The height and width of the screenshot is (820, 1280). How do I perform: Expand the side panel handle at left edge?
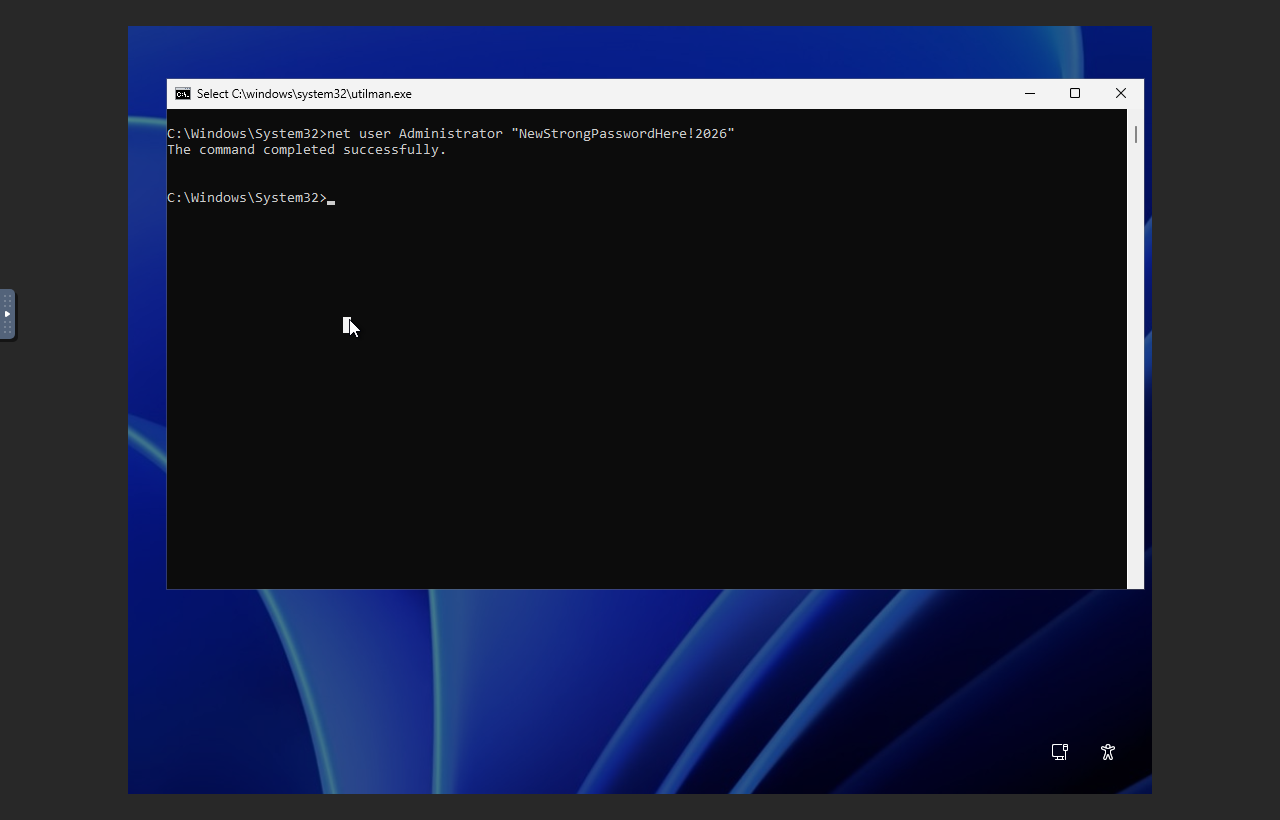click(x=7, y=314)
